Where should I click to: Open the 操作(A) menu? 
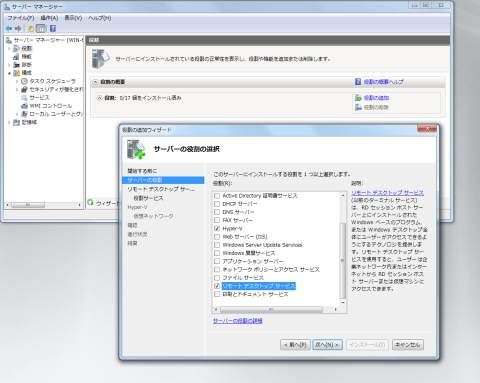[49, 18]
